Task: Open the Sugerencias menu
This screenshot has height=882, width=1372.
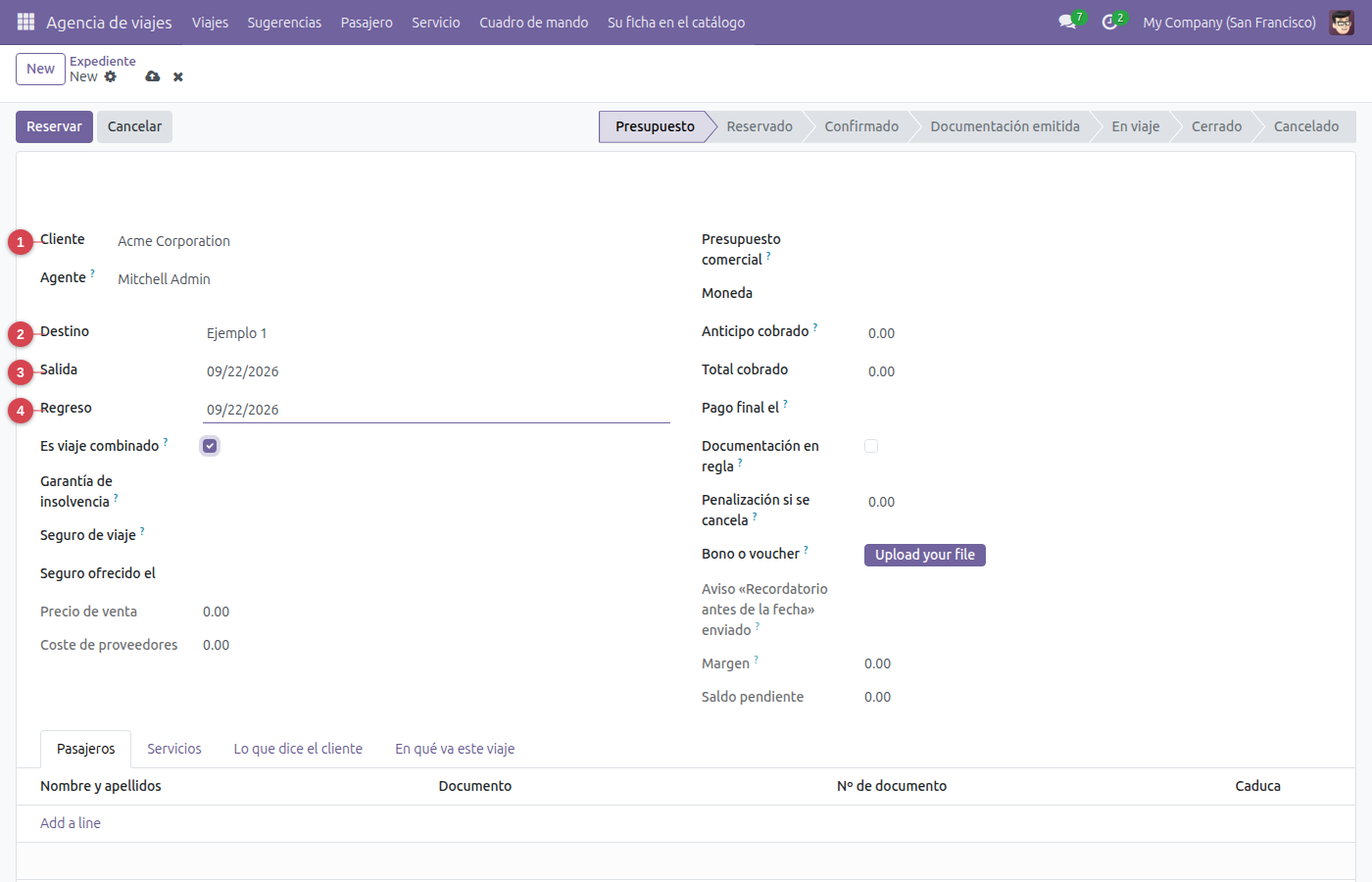Action: tap(284, 22)
